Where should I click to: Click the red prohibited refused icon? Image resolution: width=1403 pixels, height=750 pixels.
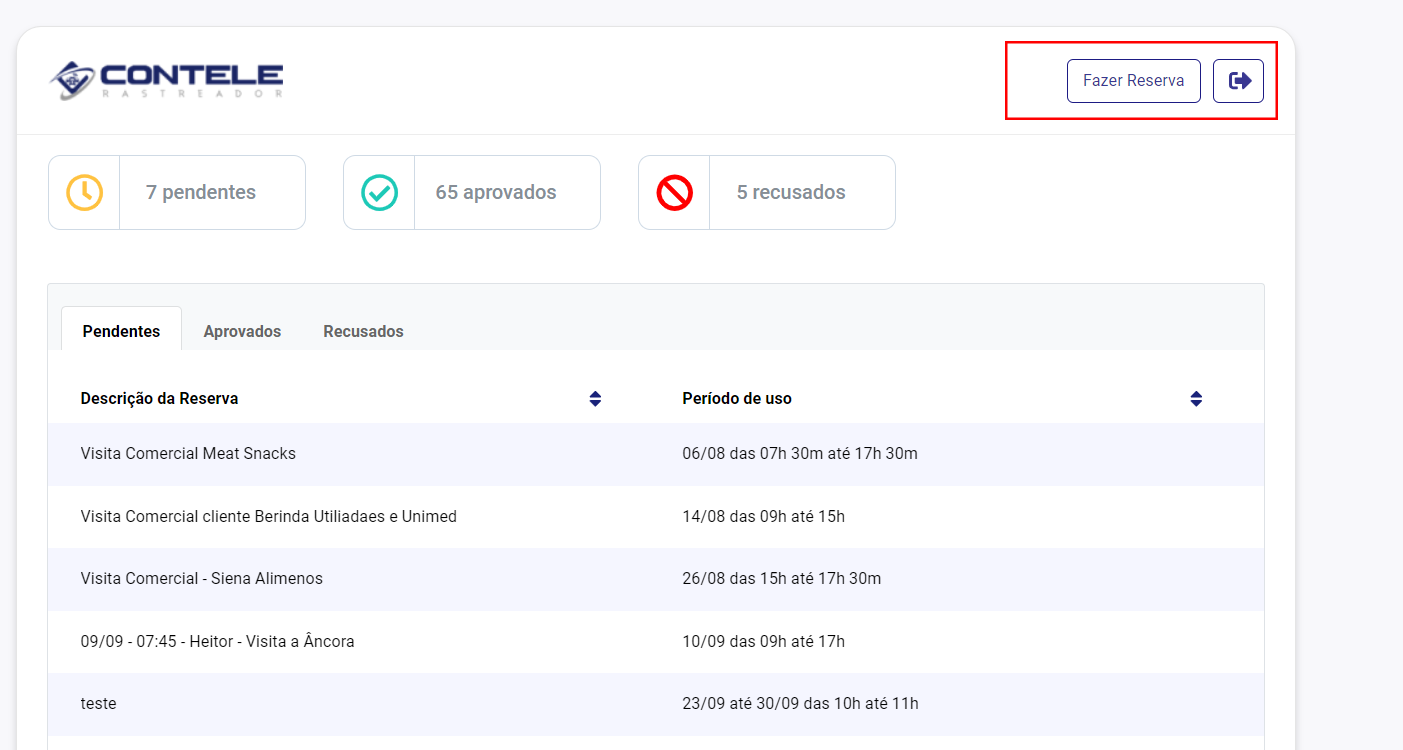674,192
